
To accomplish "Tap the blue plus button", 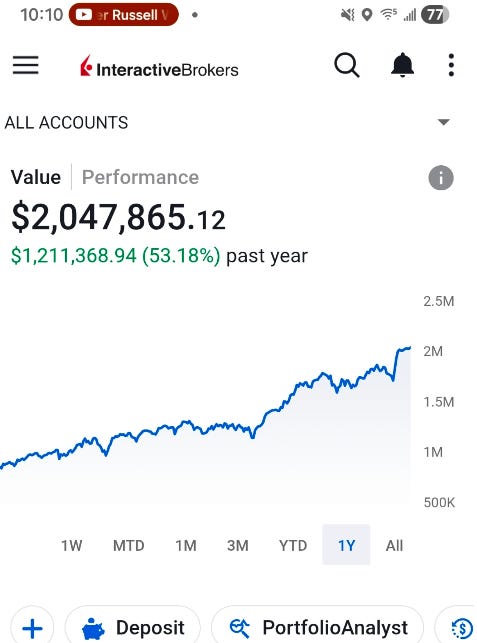I will tap(32, 627).
